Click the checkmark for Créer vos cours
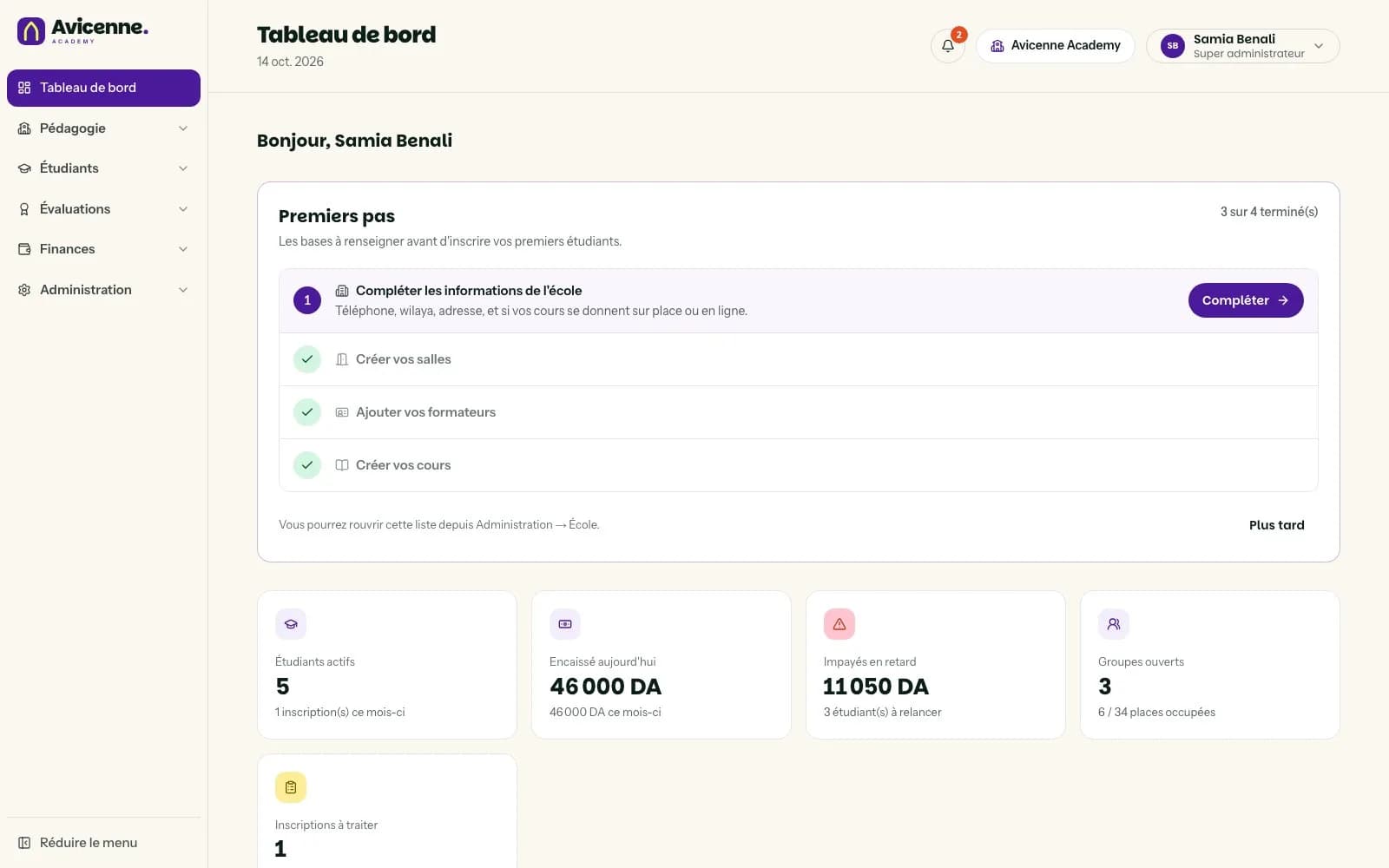This screenshot has height=868, width=1389. coord(307,465)
